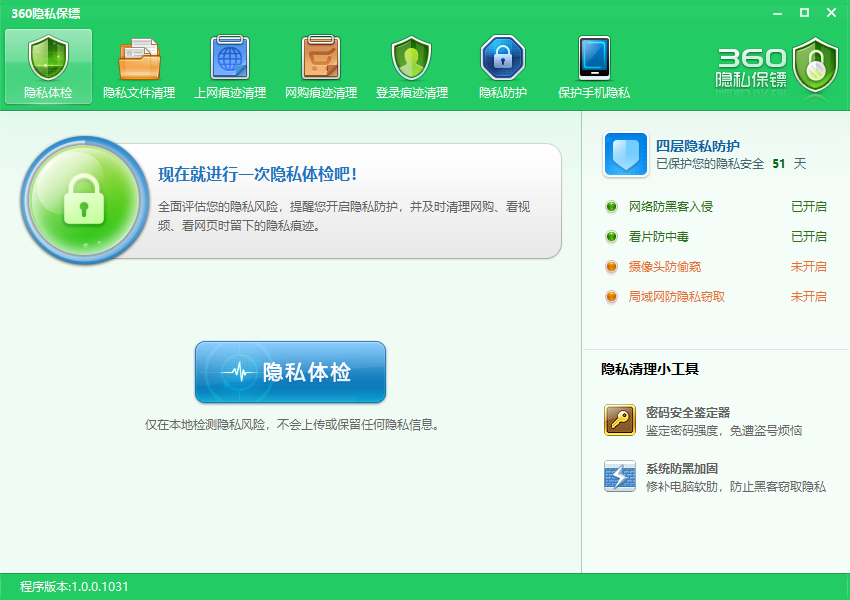Click the 360隐私保镖 logo at top right
Viewport: 850px width, 600px height.
(x=777, y=67)
